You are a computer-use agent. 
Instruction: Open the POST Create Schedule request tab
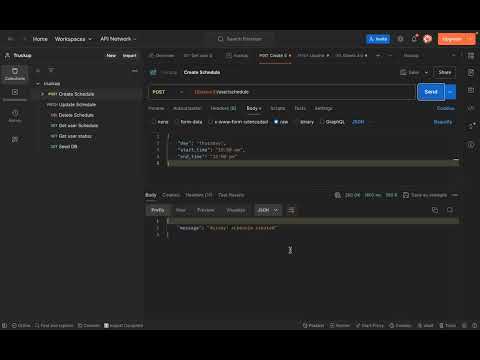(x=275, y=55)
